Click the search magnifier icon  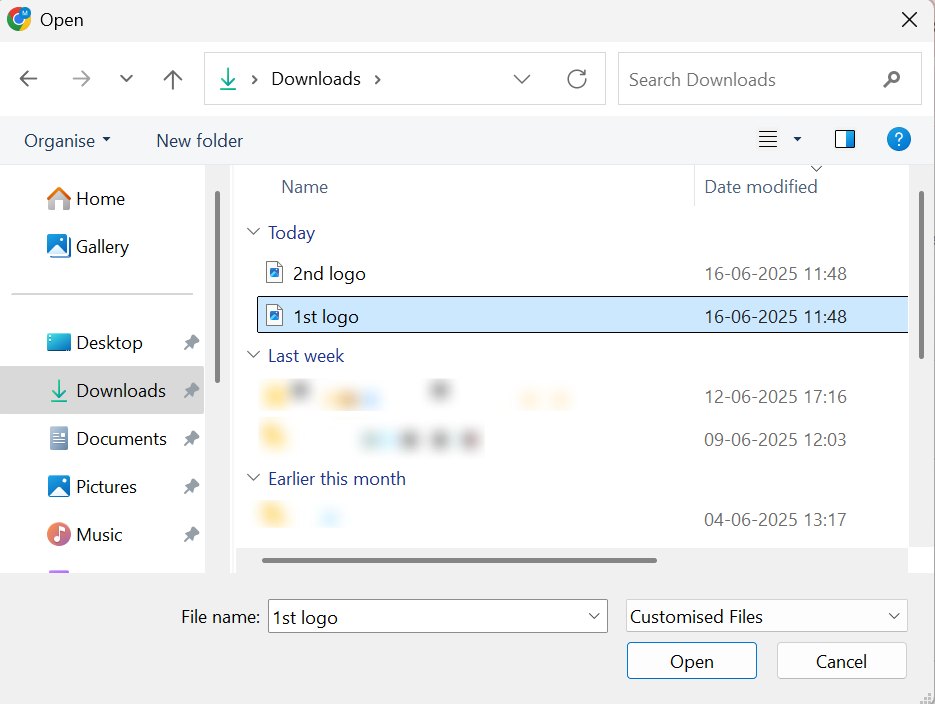click(892, 80)
